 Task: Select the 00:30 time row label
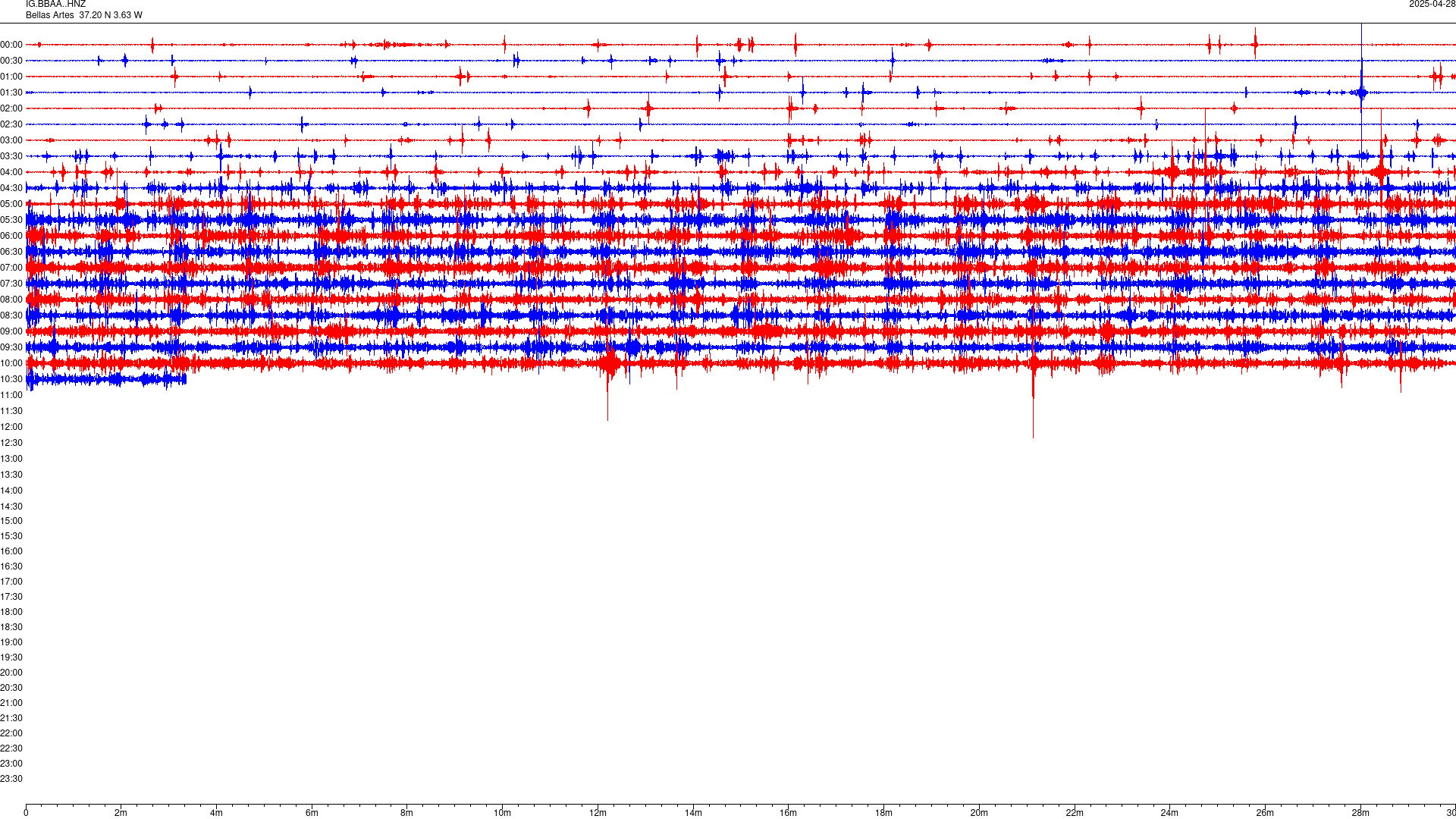click(11, 61)
